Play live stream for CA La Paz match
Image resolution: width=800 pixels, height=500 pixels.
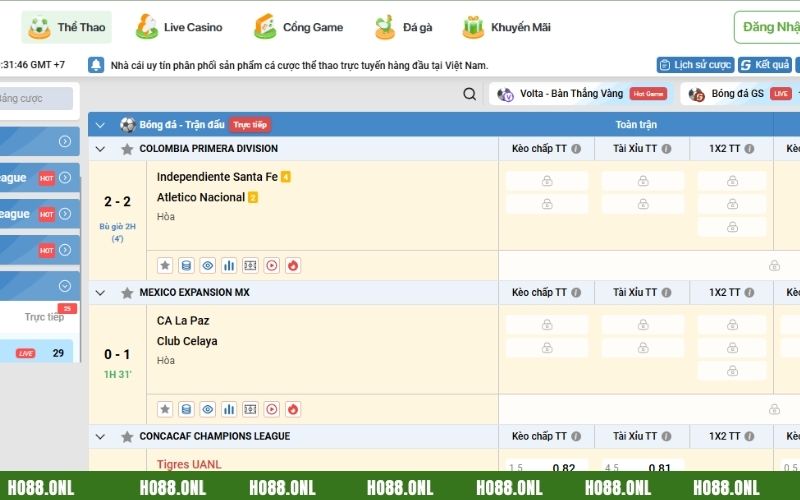pos(271,409)
